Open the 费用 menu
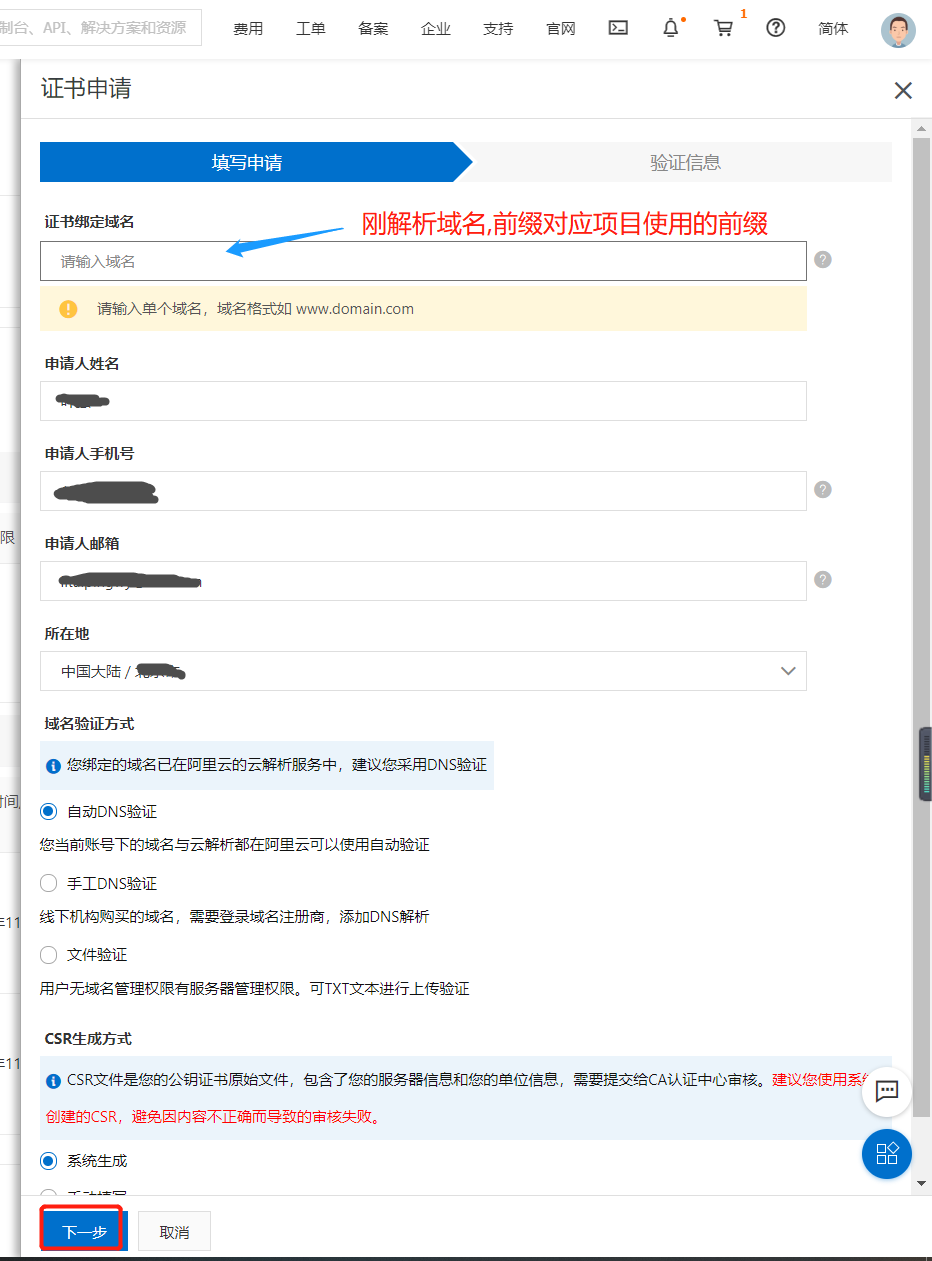Viewport: 932px width, 1261px height. (x=248, y=29)
